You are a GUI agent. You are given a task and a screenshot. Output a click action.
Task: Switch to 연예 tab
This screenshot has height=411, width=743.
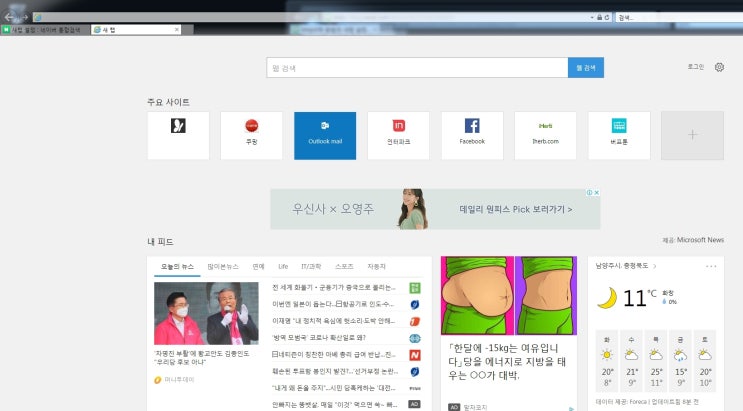click(258, 267)
